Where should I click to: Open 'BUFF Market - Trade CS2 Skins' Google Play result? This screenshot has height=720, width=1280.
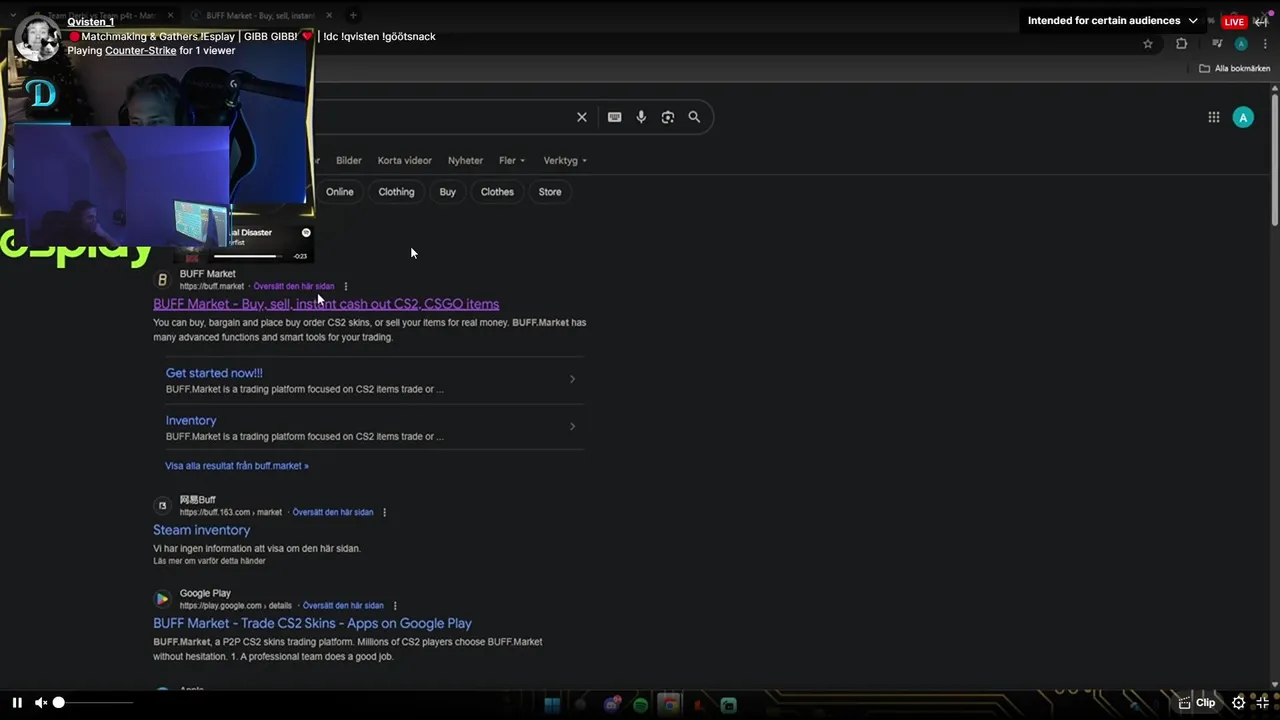pos(312,623)
